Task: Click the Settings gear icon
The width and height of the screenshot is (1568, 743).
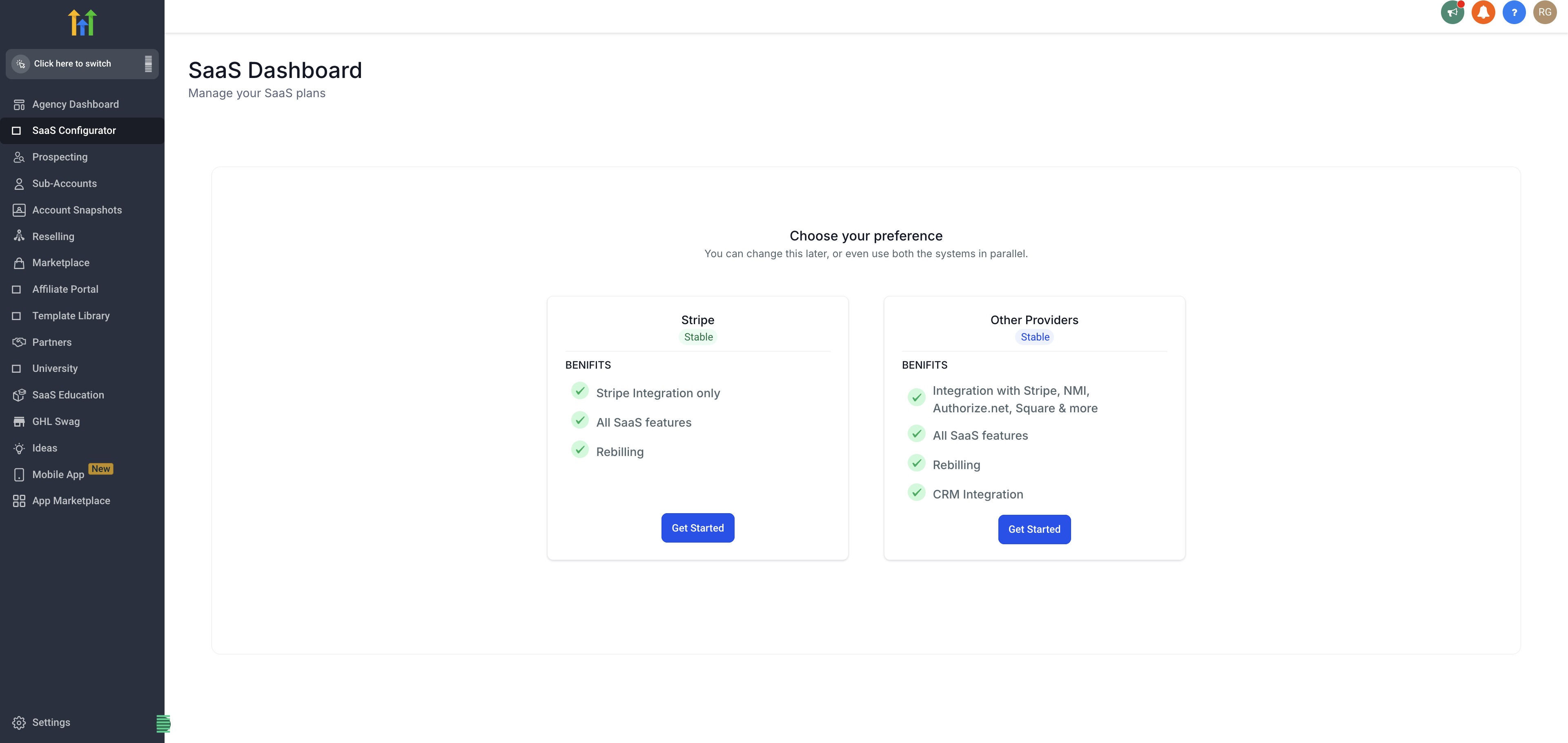Action: click(x=19, y=722)
